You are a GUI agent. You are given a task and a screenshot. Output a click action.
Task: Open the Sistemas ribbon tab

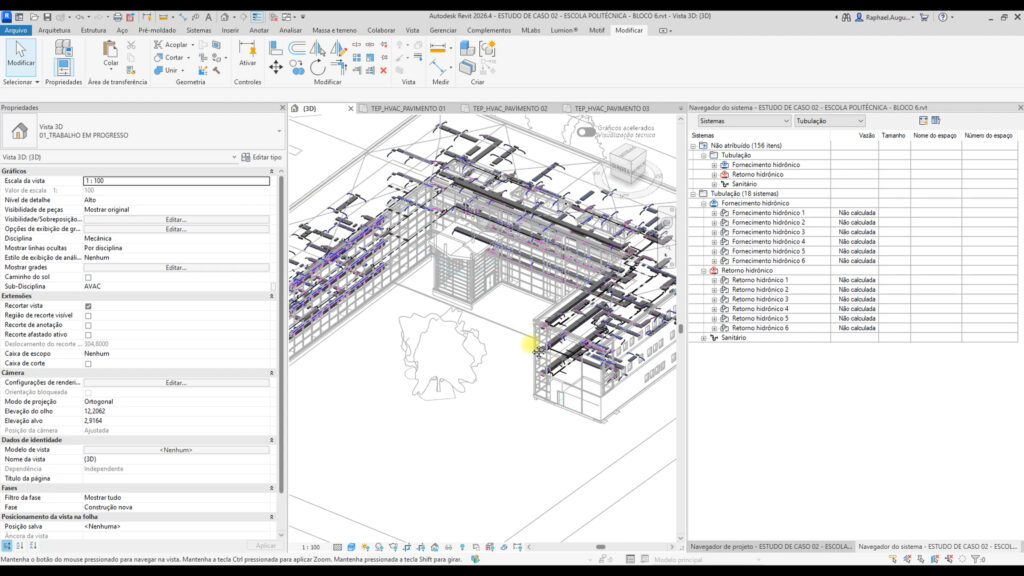click(199, 30)
